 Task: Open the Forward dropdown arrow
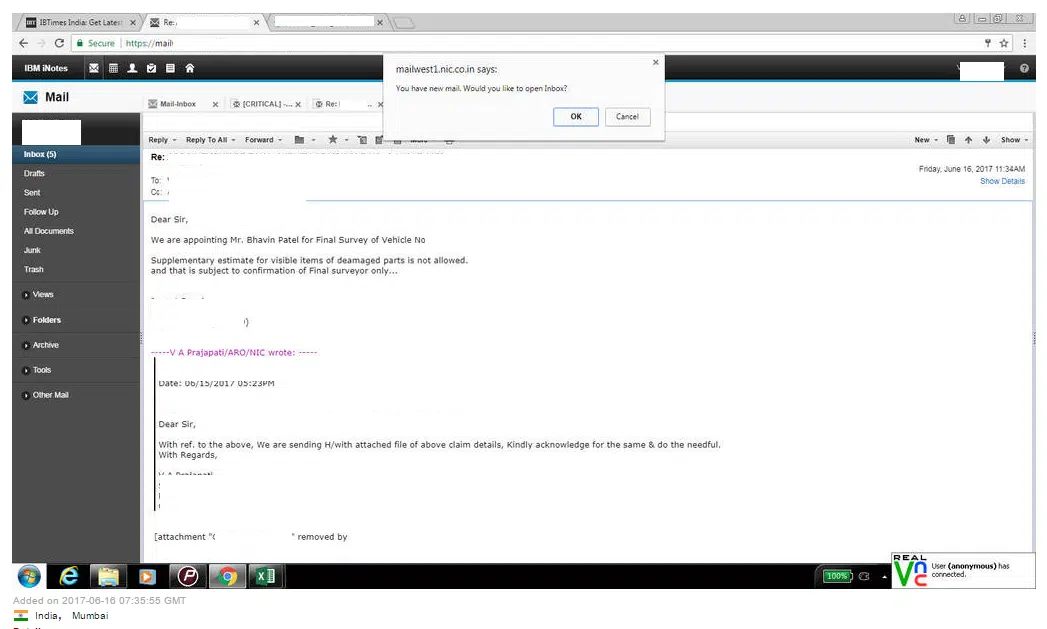(x=280, y=140)
